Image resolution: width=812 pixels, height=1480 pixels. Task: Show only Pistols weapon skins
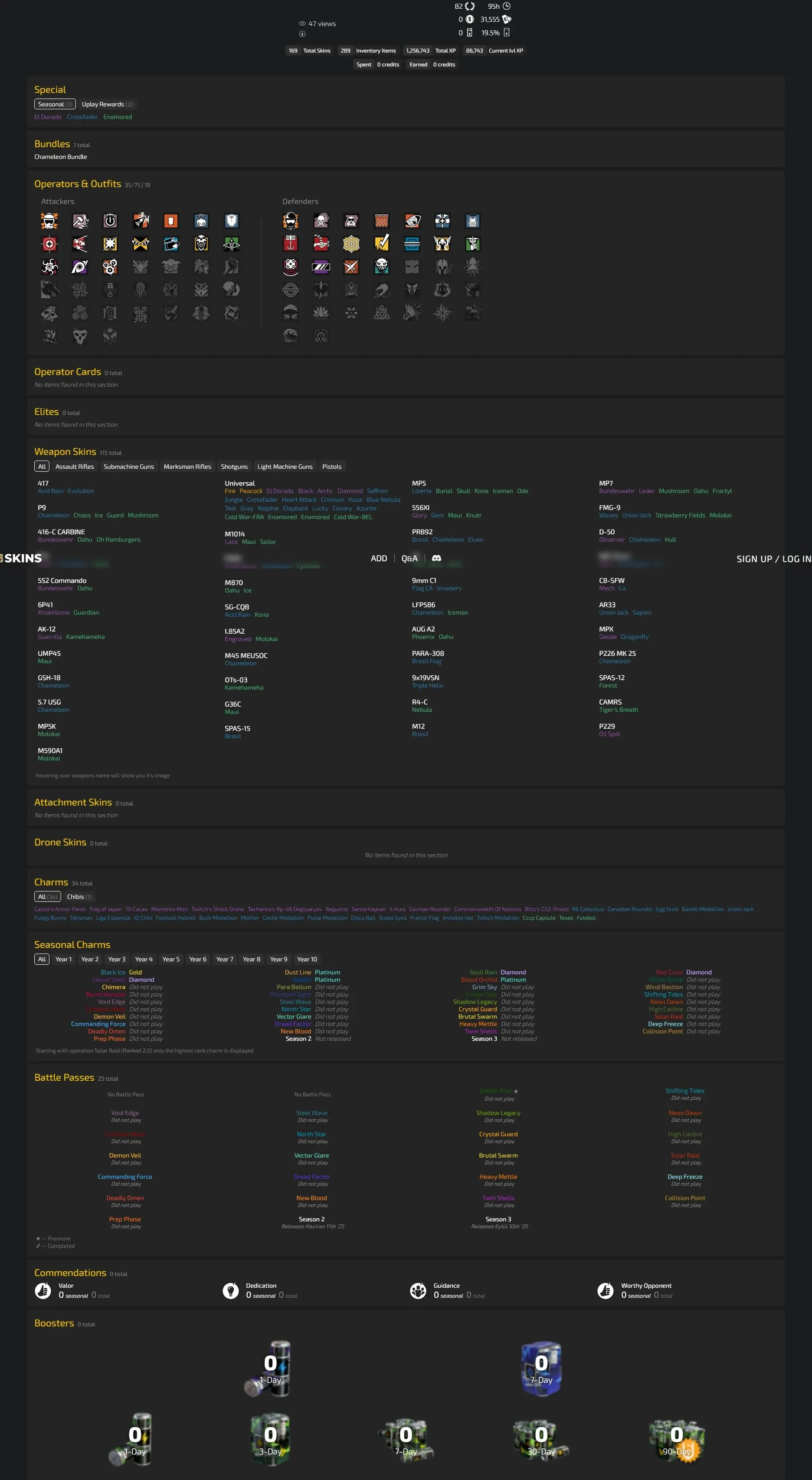(331, 467)
